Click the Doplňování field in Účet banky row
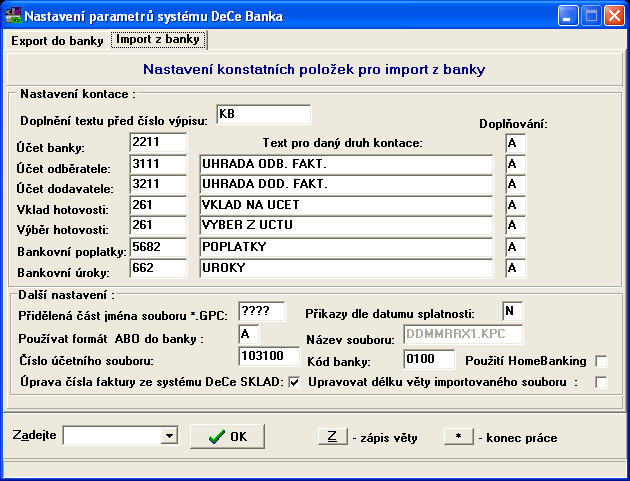The height and width of the screenshot is (481, 630). [x=515, y=143]
